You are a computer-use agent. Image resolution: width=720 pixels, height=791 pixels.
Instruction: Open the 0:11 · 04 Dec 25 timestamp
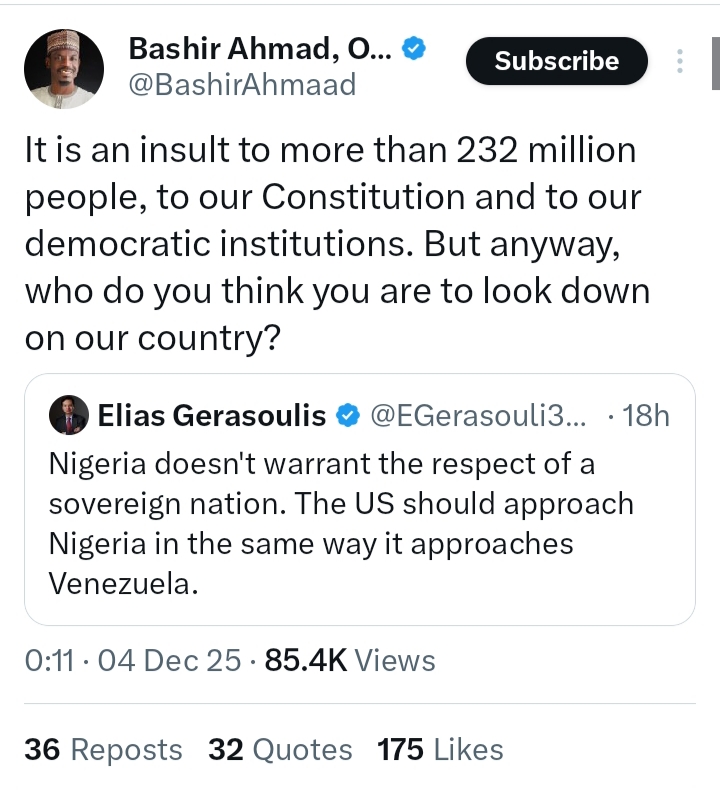click(132, 661)
